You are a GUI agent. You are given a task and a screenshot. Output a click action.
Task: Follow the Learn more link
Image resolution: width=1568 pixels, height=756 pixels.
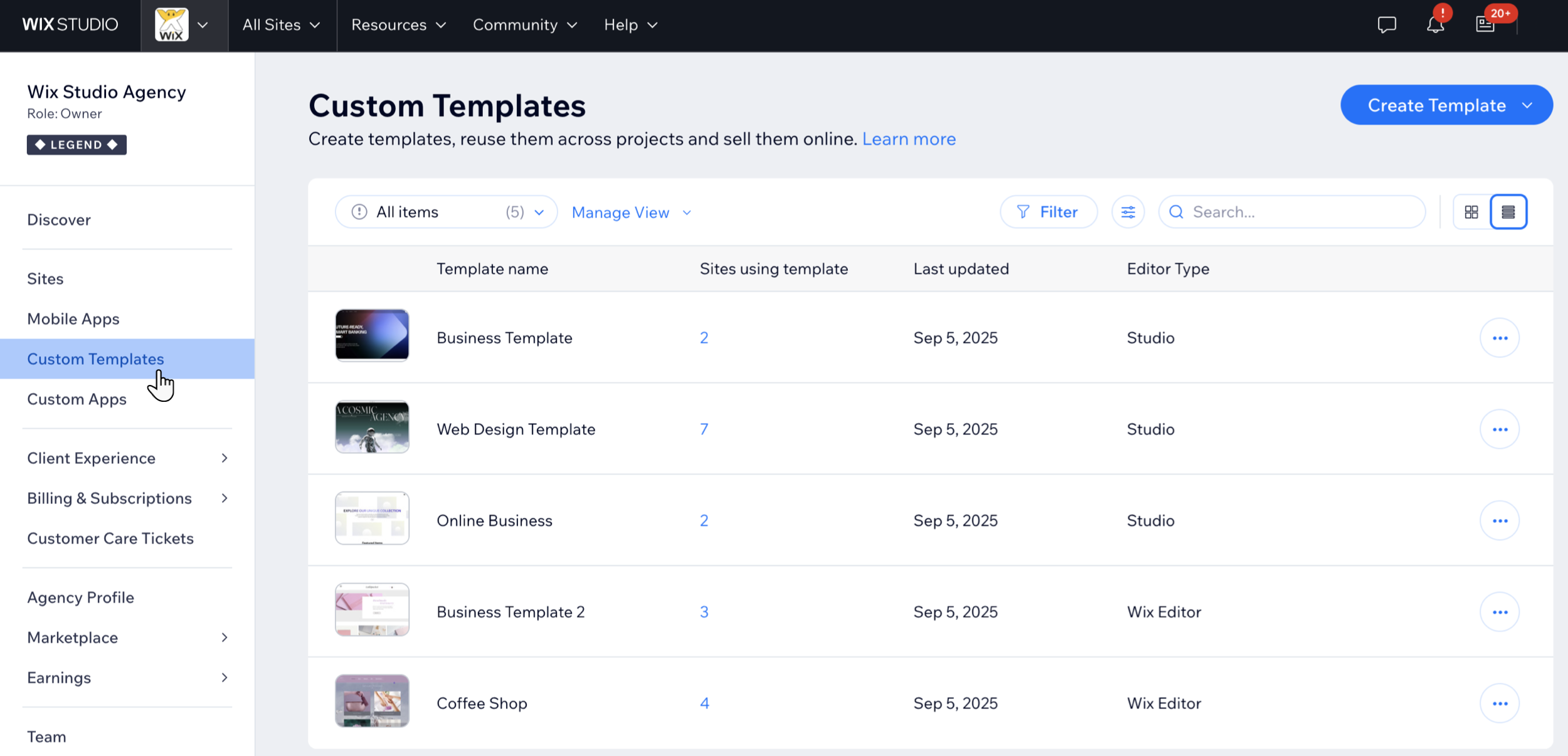tap(909, 139)
